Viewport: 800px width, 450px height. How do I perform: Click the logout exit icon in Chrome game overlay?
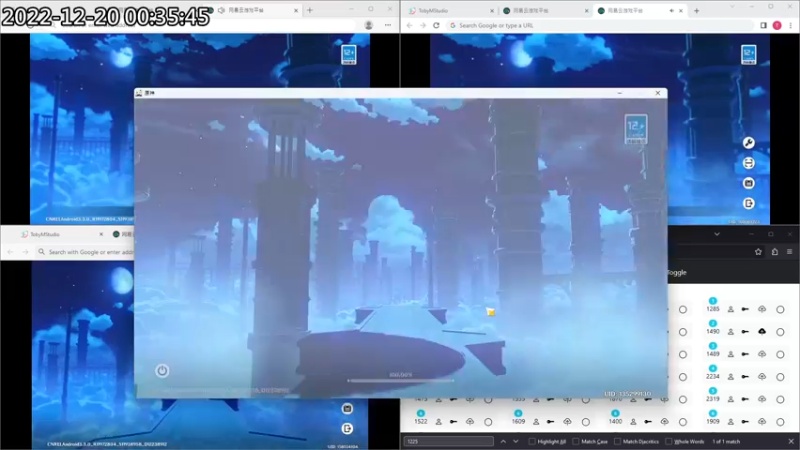(748, 204)
